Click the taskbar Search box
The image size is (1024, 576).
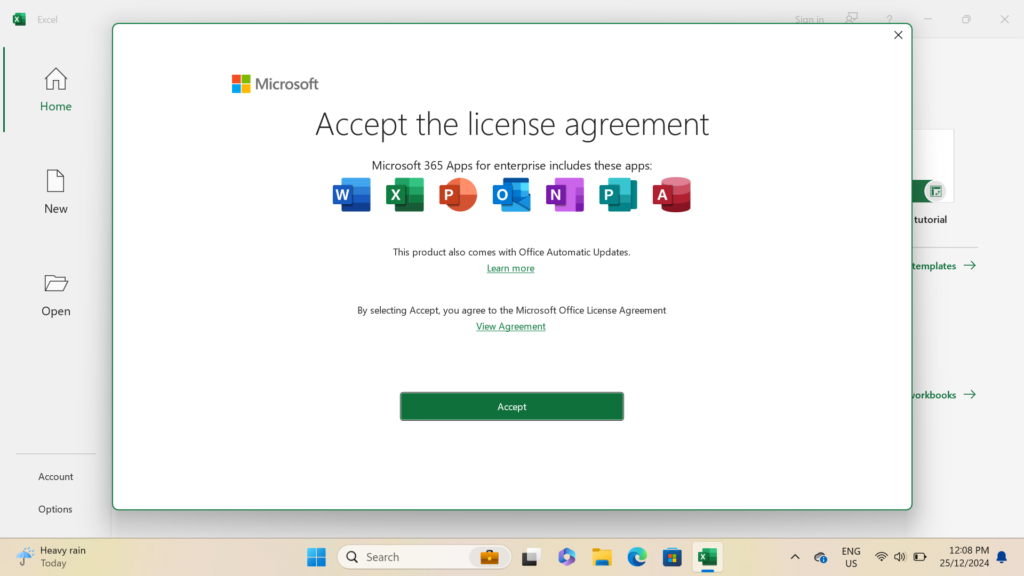tap(424, 557)
